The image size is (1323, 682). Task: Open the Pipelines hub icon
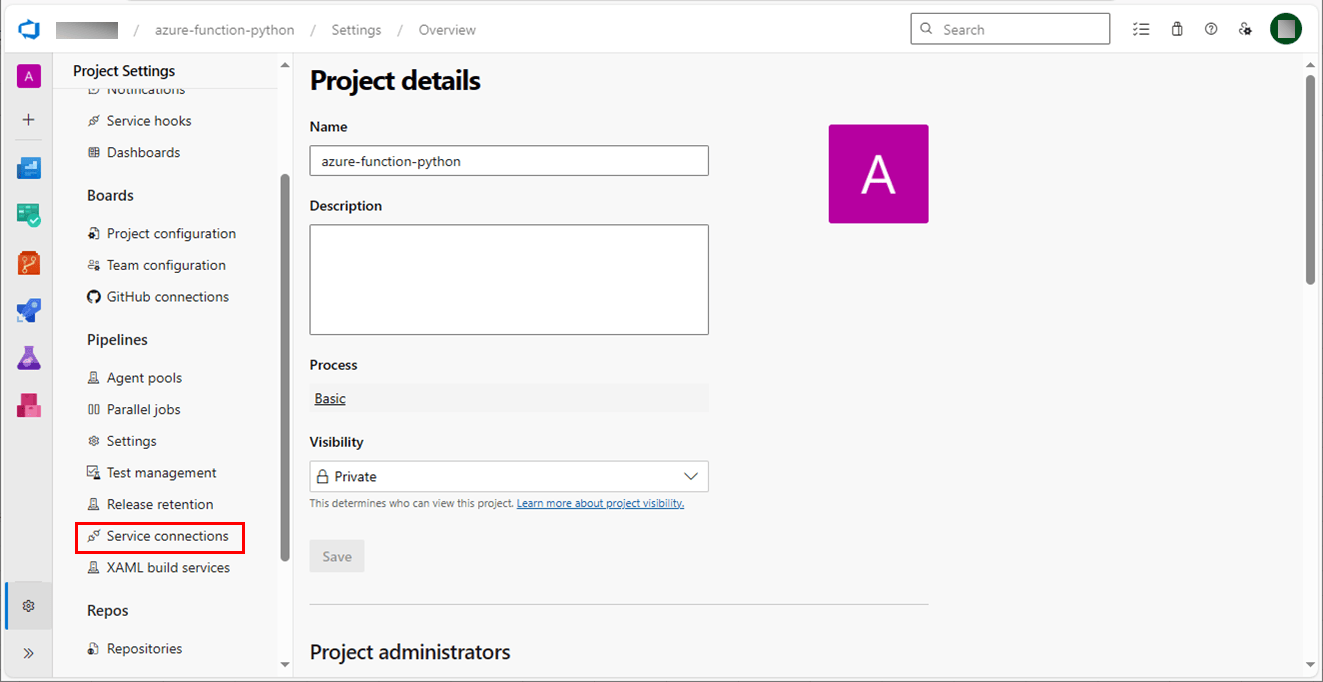(28, 311)
